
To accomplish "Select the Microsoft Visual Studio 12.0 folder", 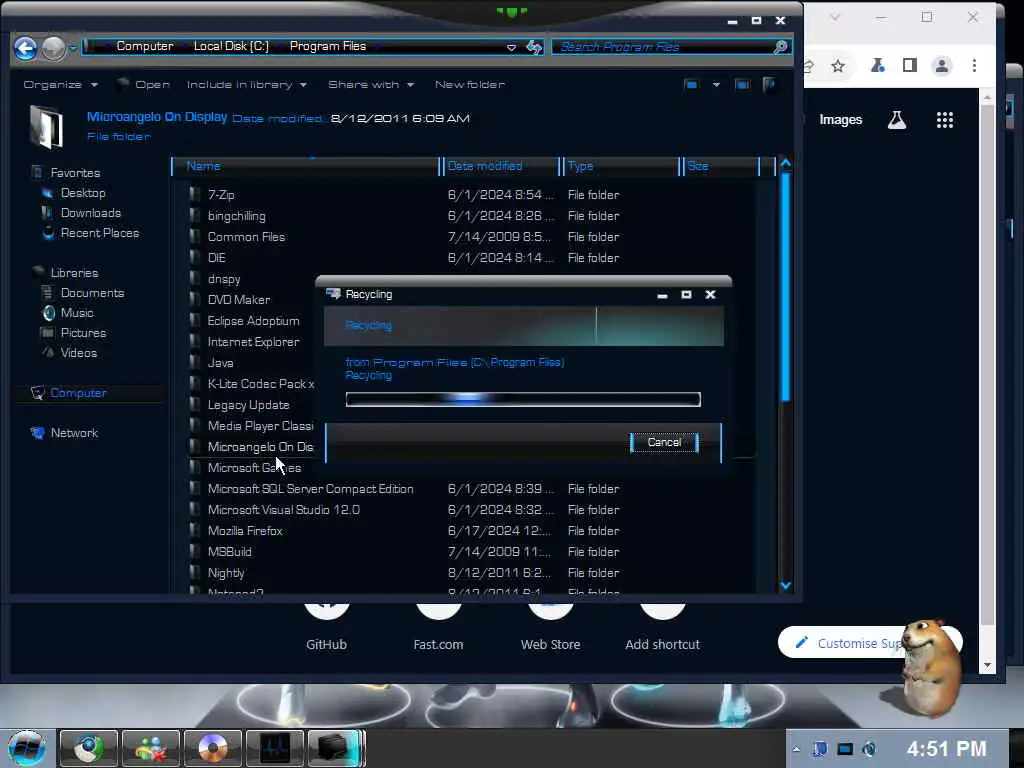I will (x=472, y=510).
